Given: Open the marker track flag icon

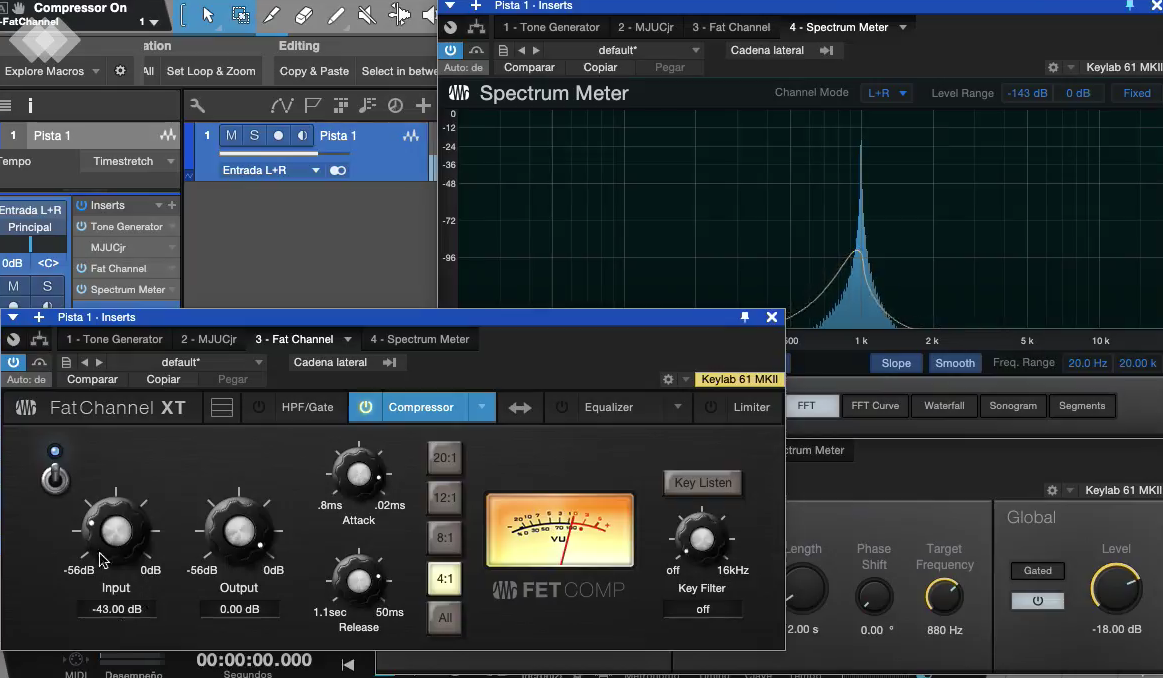Looking at the screenshot, I should point(312,106).
